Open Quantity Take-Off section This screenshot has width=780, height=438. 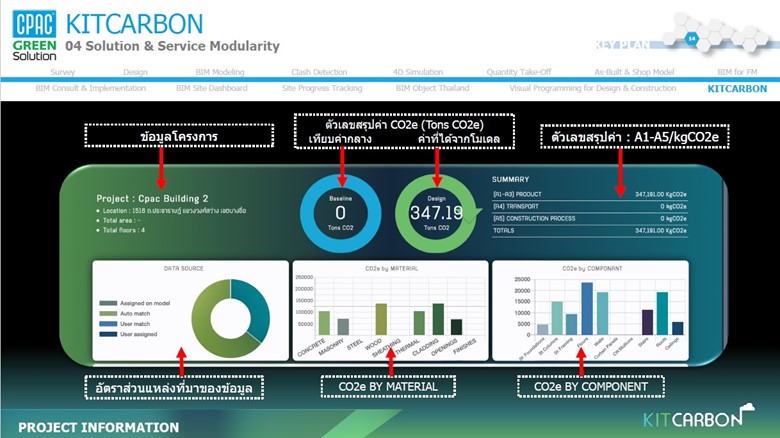(519, 72)
